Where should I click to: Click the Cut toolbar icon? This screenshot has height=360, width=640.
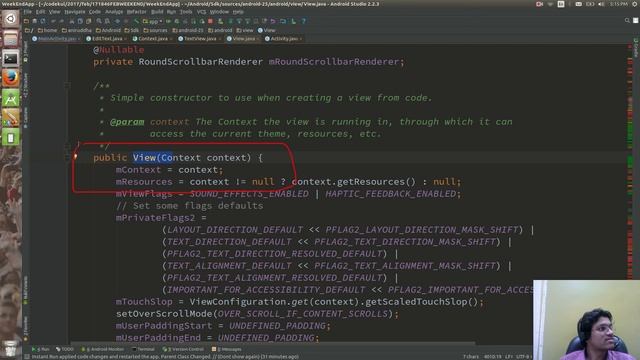71,21
